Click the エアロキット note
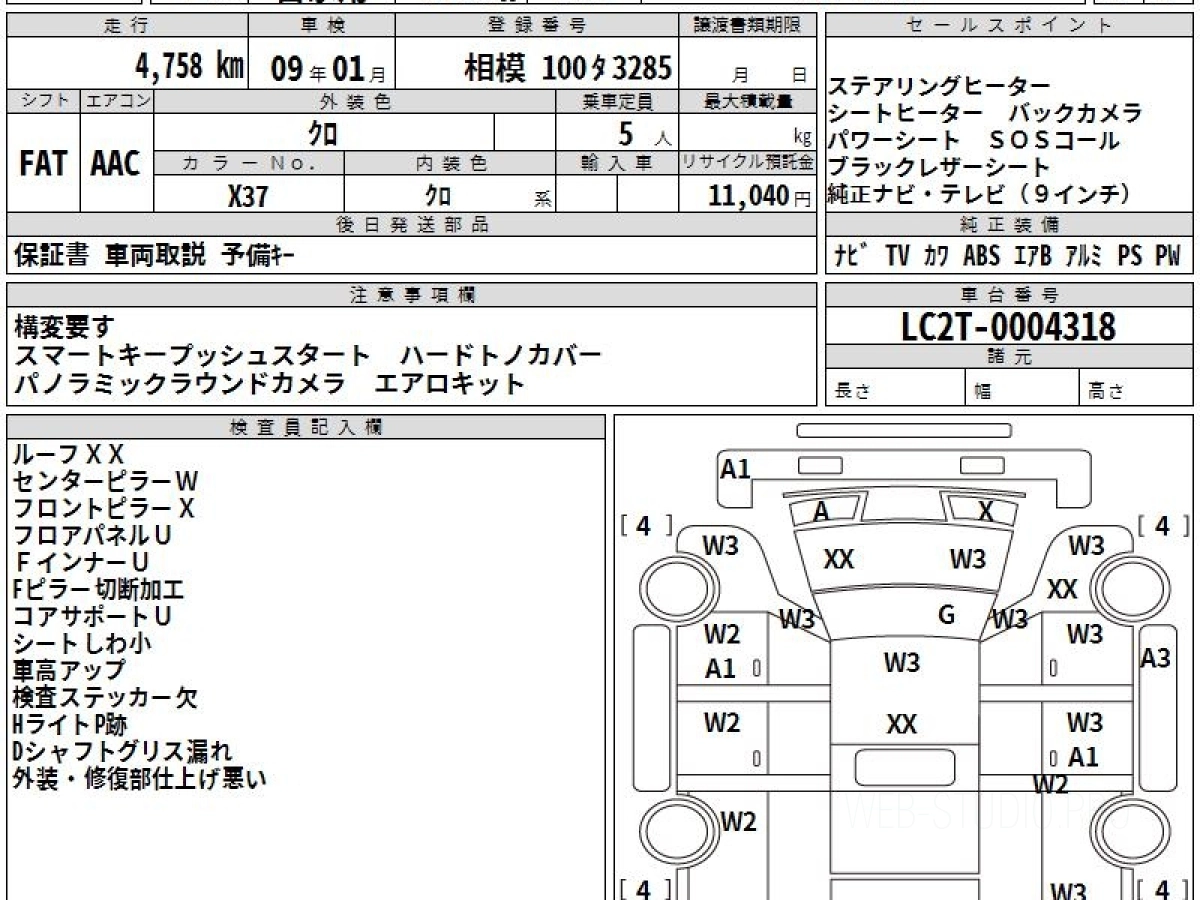The height and width of the screenshot is (900, 1200). point(450,383)
